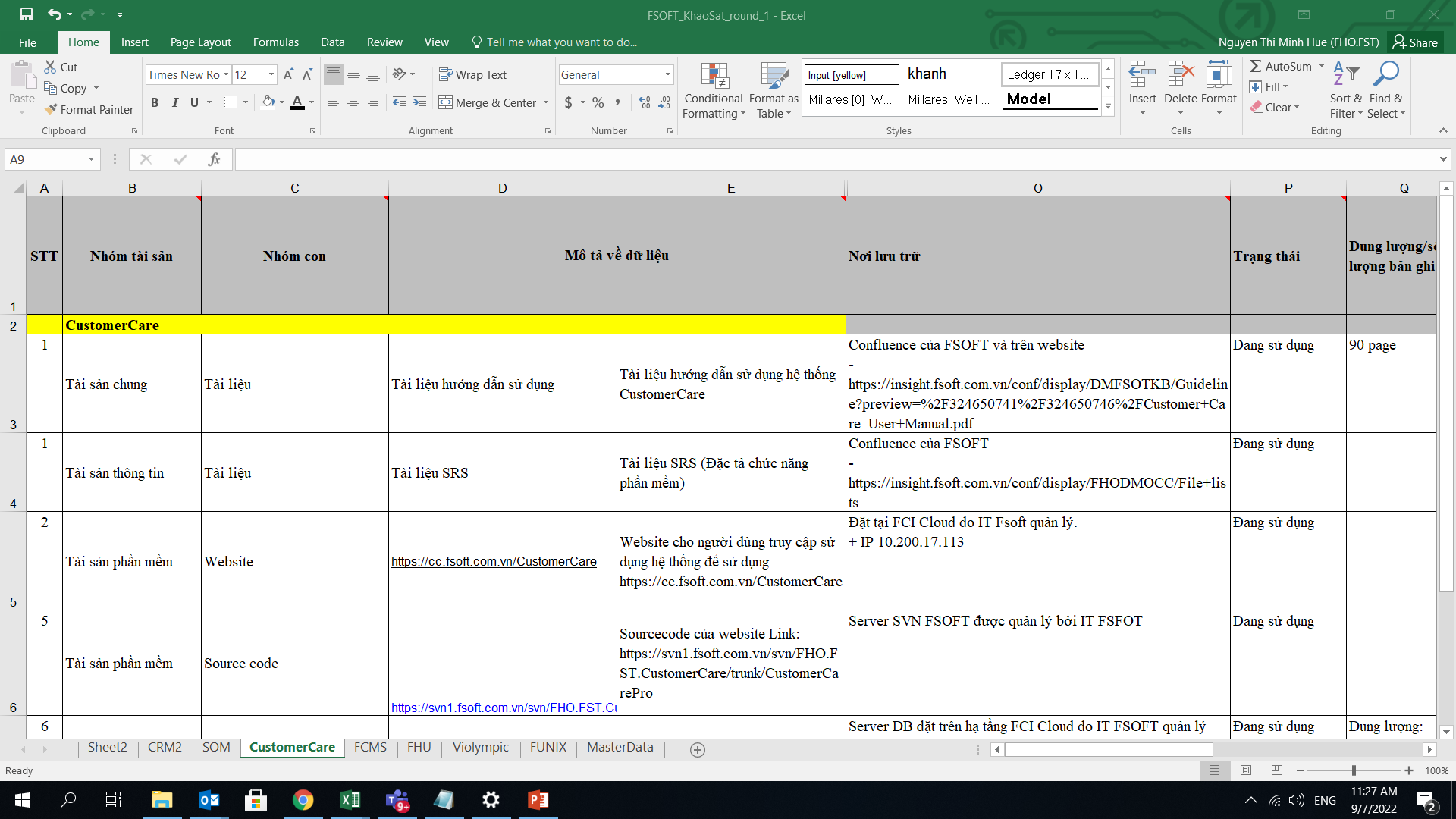Screen dimensions: 1456x819
Task: Click the Increase Indent icon
Action: click(x=419, y=102)
